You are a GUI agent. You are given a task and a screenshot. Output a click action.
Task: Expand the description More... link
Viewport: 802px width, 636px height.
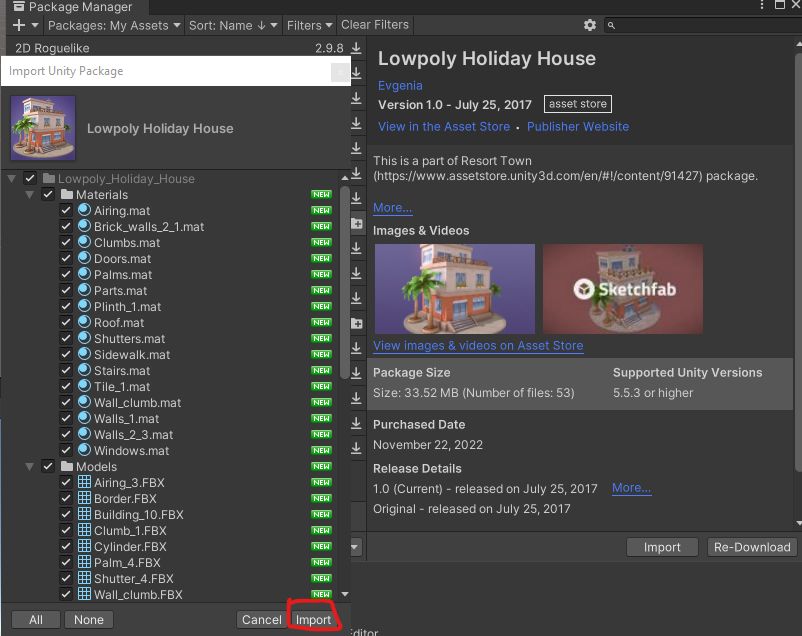click(x=392, y=208)
